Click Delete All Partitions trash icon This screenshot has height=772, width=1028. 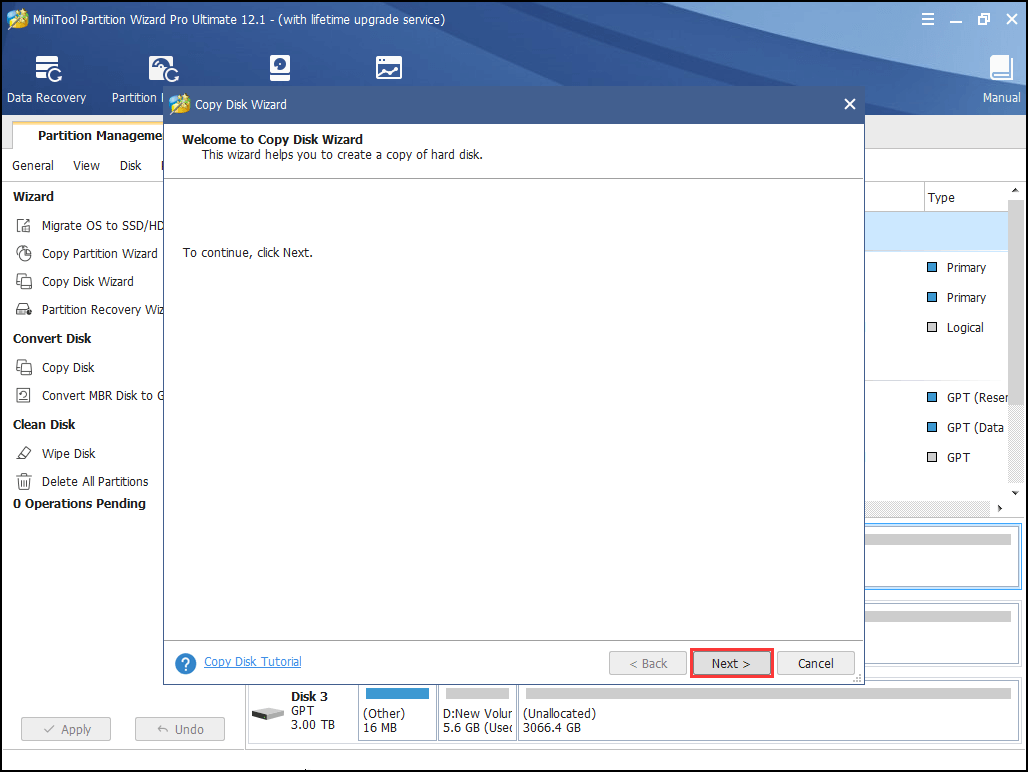tap(24, 482)
